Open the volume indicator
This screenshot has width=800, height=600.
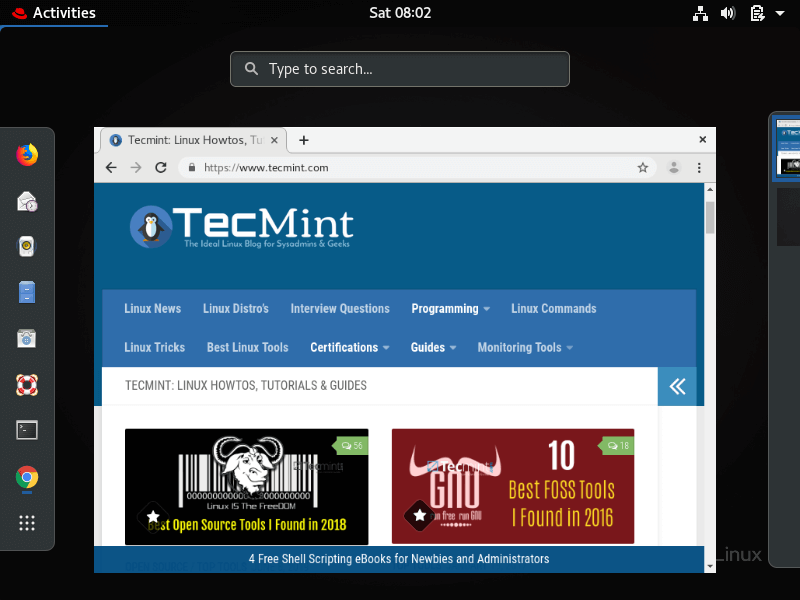(728, 13)
